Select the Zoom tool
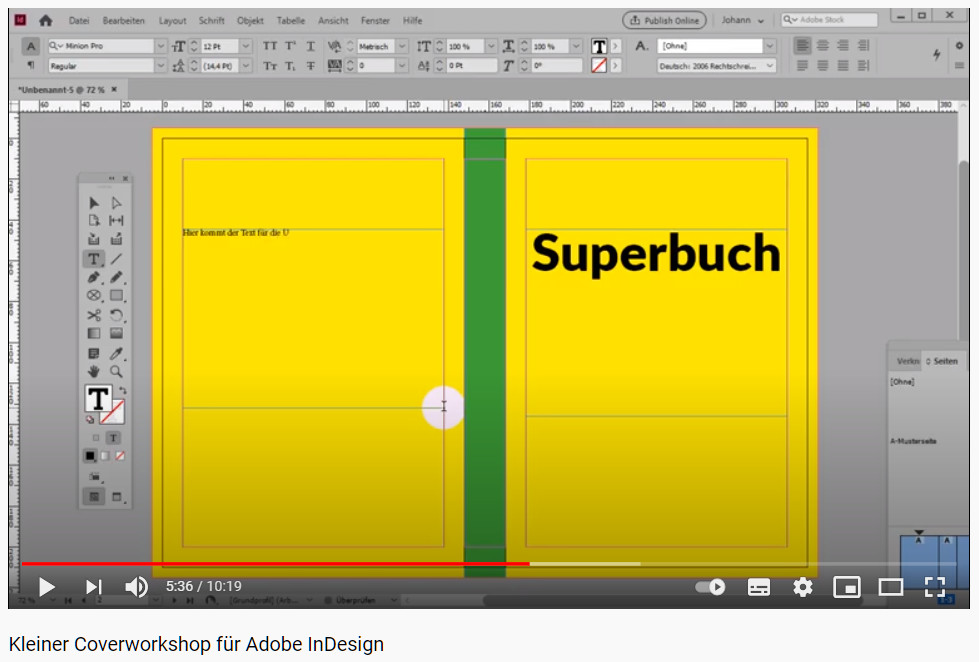Image resolution: width=979 pixels, height=662 pixels. [115, 371]
